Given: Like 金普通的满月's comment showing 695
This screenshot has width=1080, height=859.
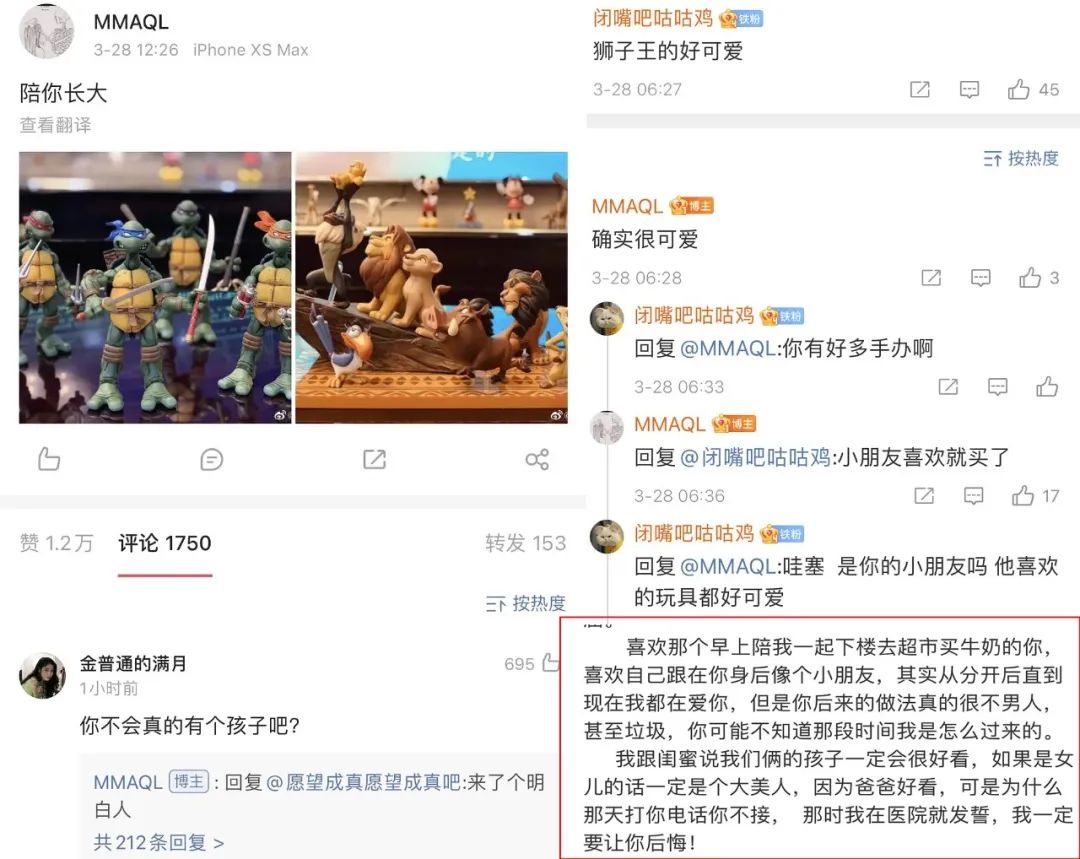Looking at the screenshot, I should coord(531,663).
